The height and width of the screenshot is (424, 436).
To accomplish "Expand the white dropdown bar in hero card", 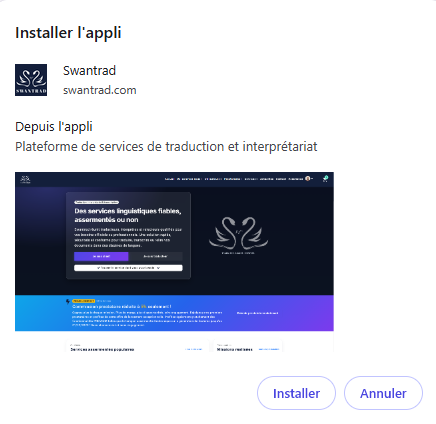I will 128,268.
